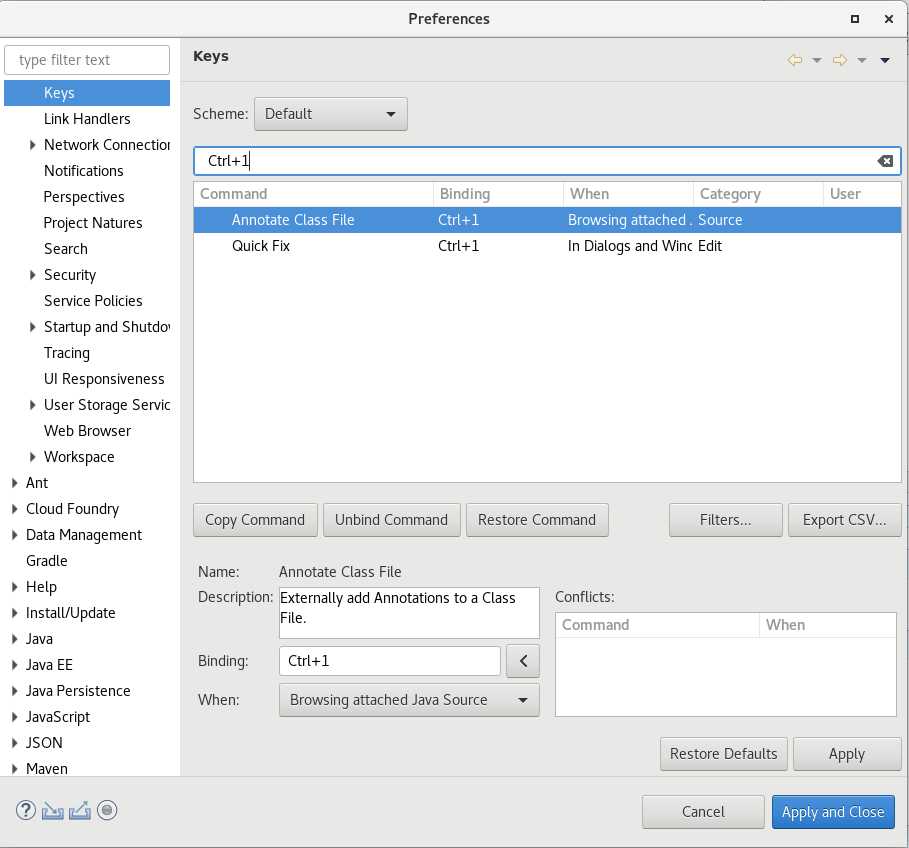The height and width of the screenshot is (848, 909).
Task: Select Web Browser in the tree
Action: tap(87, 431)
